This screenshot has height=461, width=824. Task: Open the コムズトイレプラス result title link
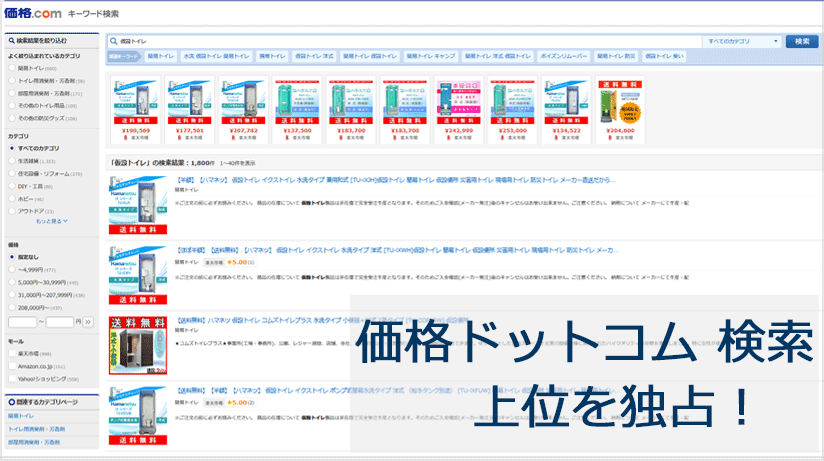point(322,320)
